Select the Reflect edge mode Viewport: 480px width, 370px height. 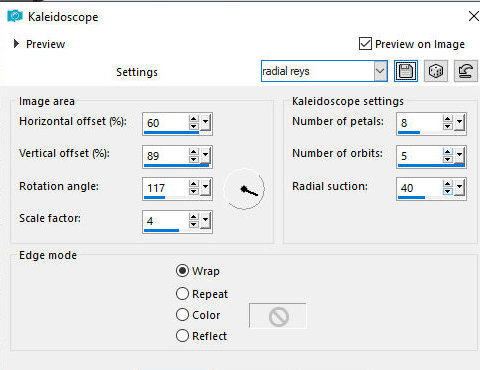[182, 336]
